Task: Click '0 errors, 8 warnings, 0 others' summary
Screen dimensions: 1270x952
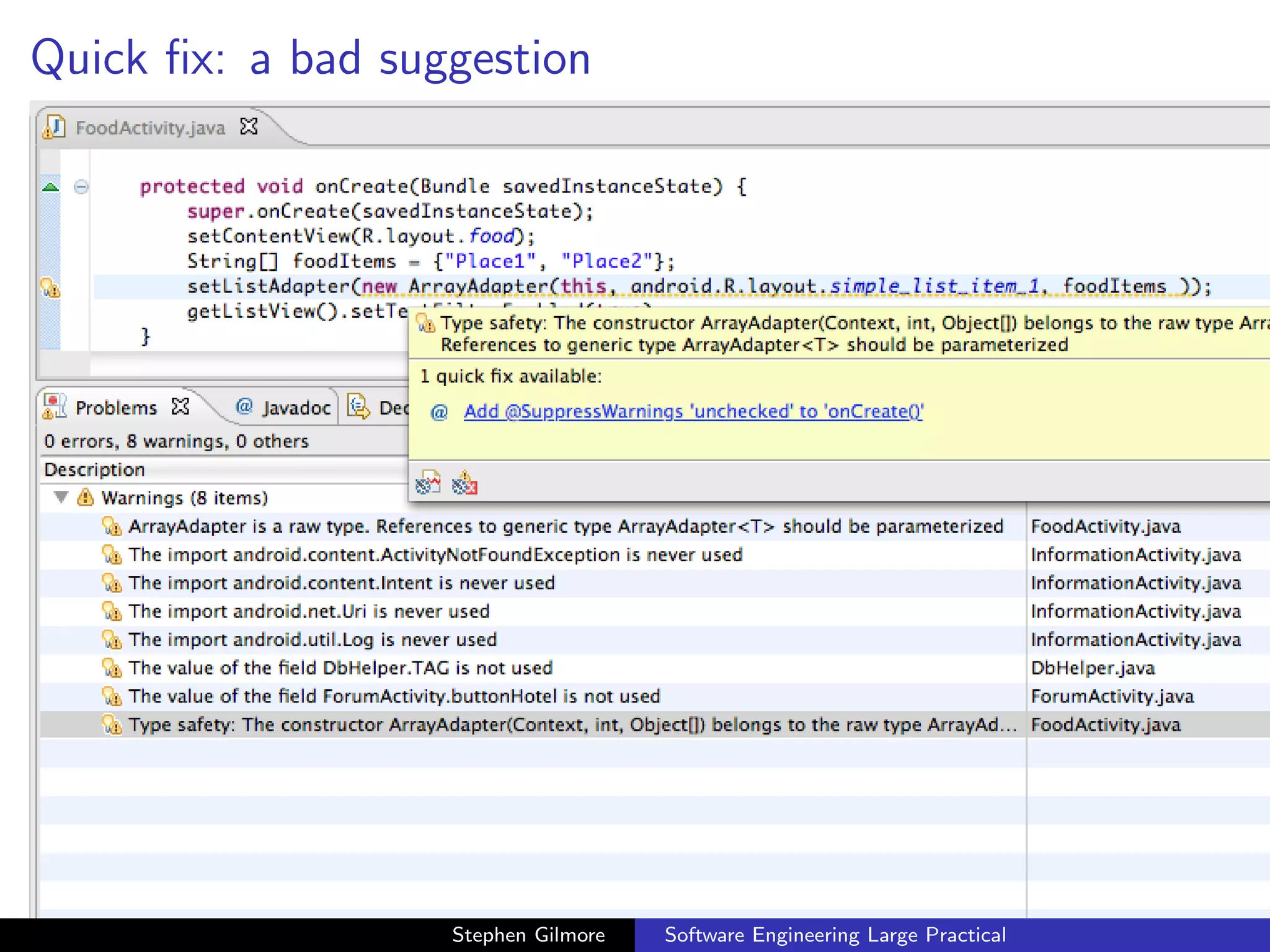Action: tap(176, 441)
